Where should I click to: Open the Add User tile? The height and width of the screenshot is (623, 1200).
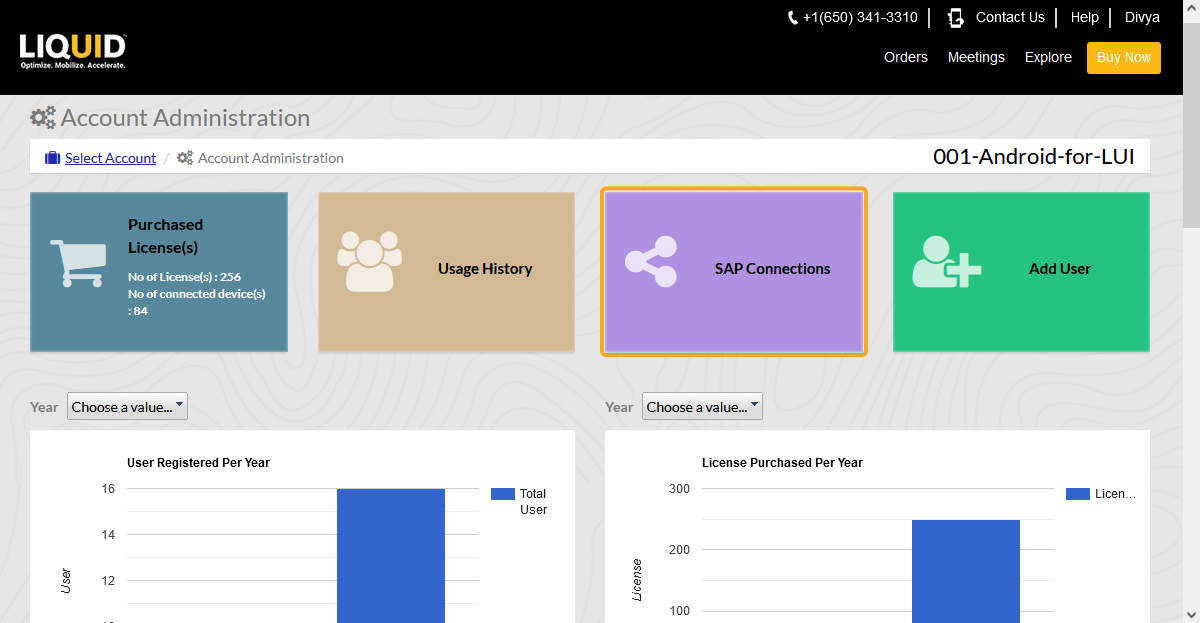pyautogui.click(x=1021, y=272)
